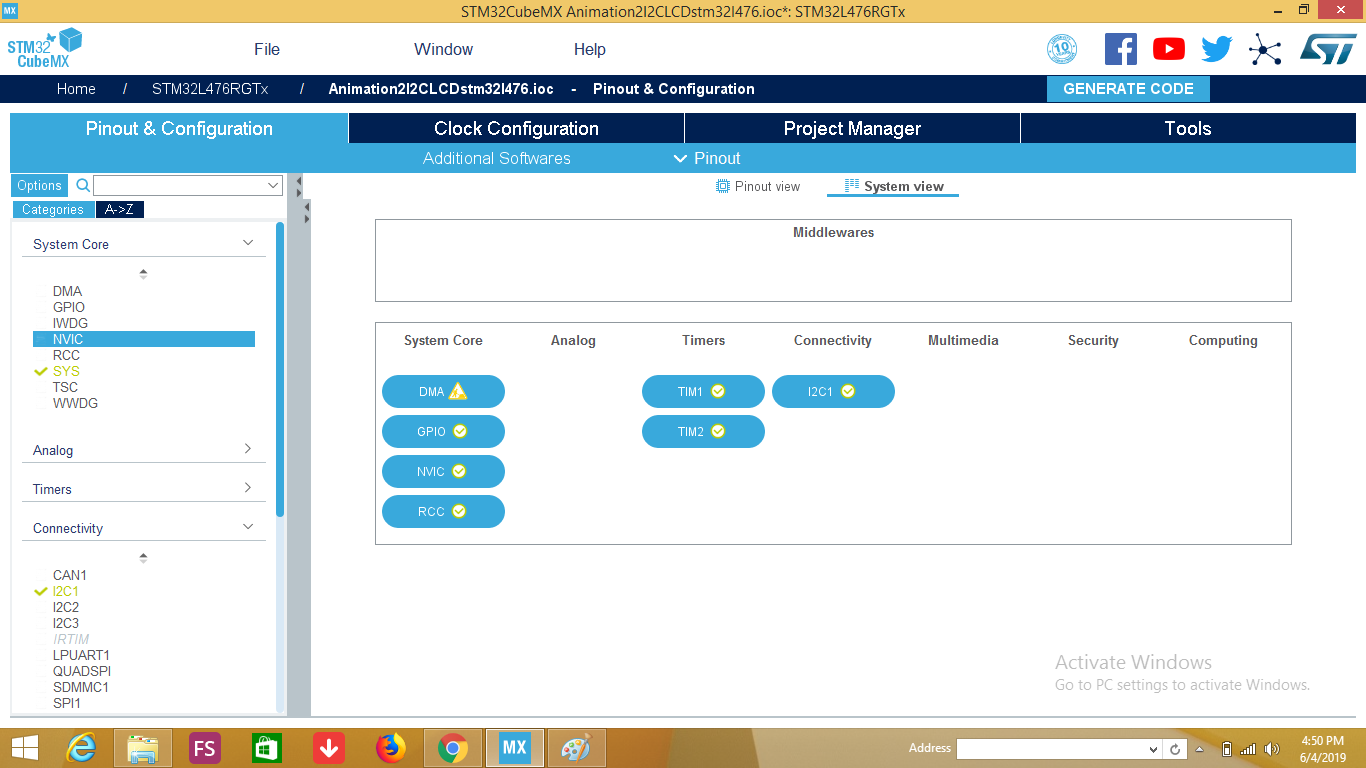The width and height of the screenshot is (1366, 768).
Task: Click the STM32 CubeMX logo
Action: pyautogui.click(x=44, y=49)
